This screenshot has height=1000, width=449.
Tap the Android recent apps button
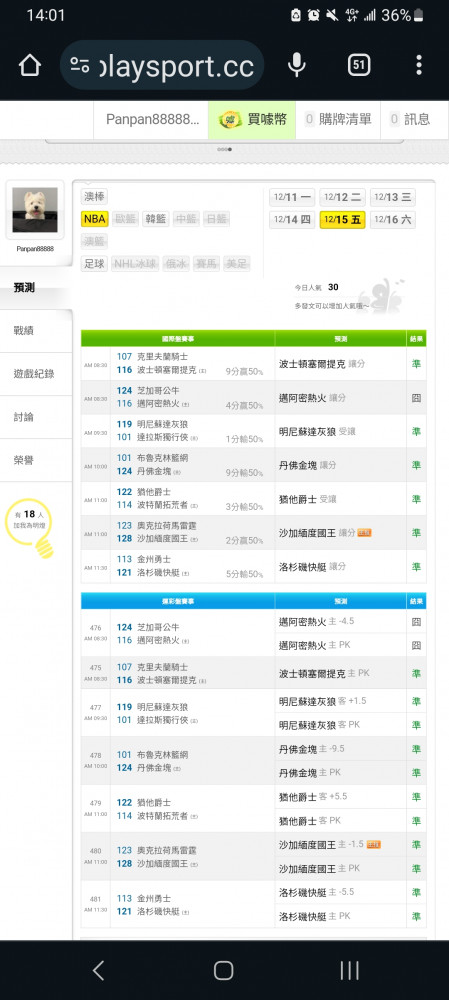pyautogui.click(x=350, y=971)
